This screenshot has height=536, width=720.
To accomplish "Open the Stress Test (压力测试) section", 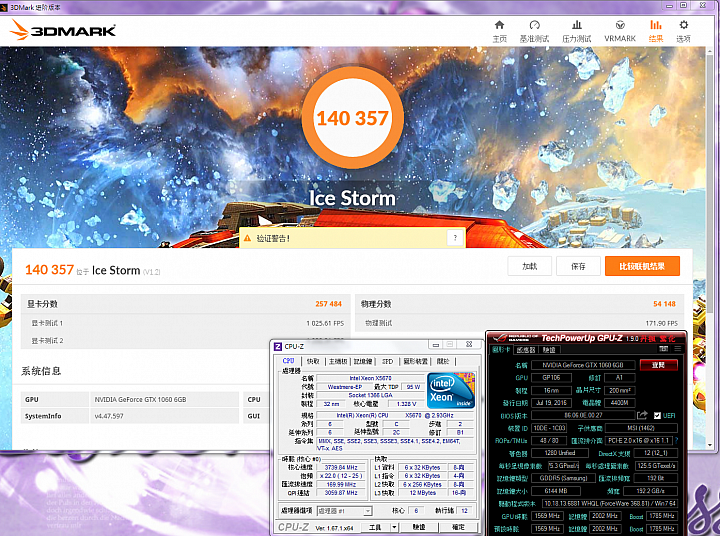I will (x=577, y=31).
